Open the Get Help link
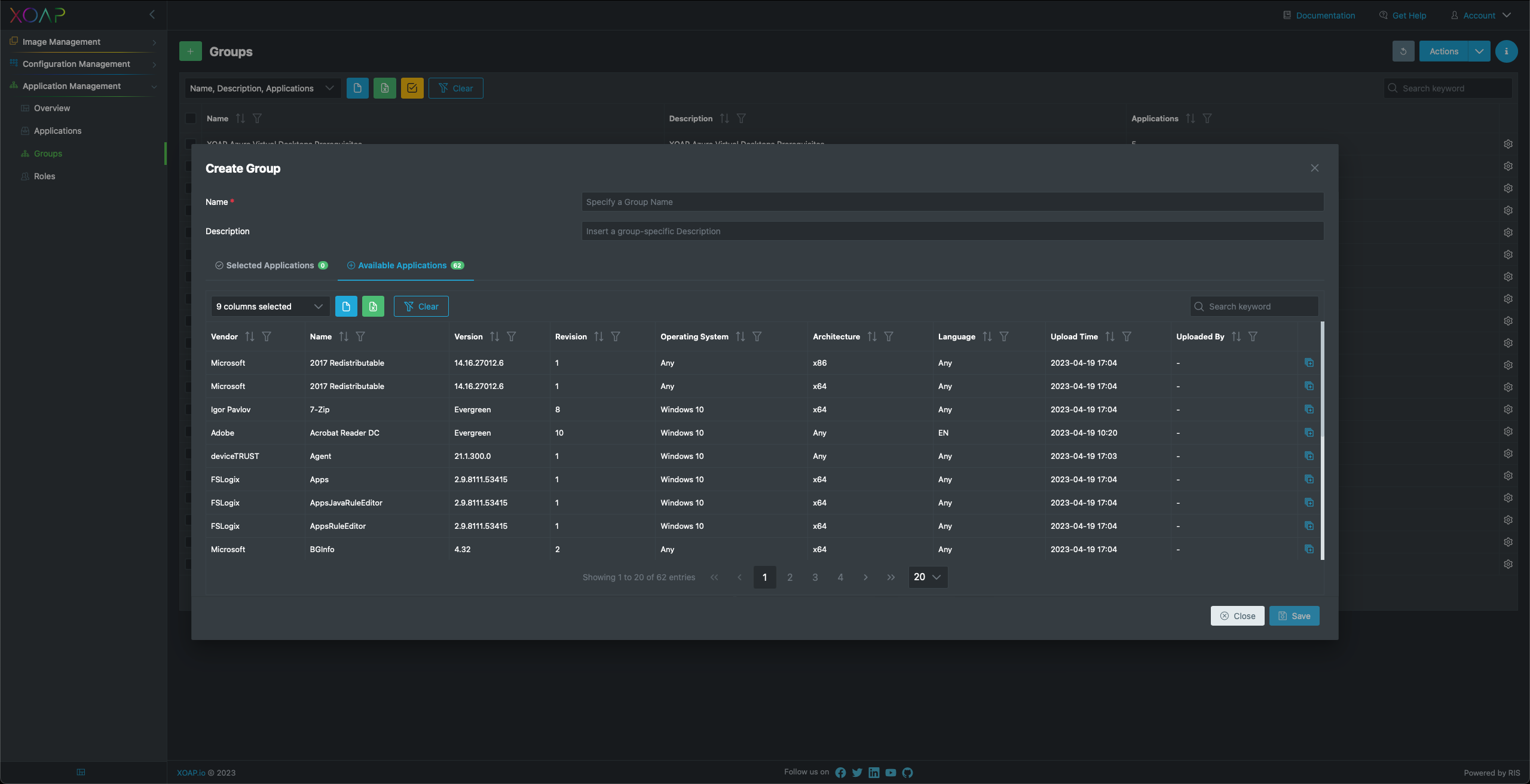 [x=1403, y=16]
